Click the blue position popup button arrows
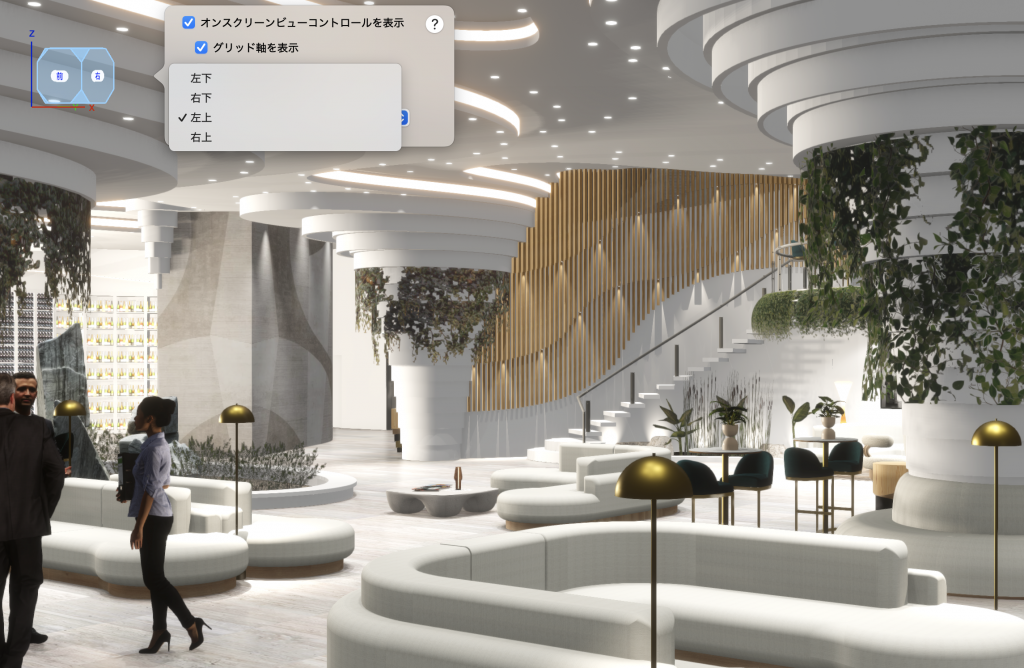 [x=403, y=118]
